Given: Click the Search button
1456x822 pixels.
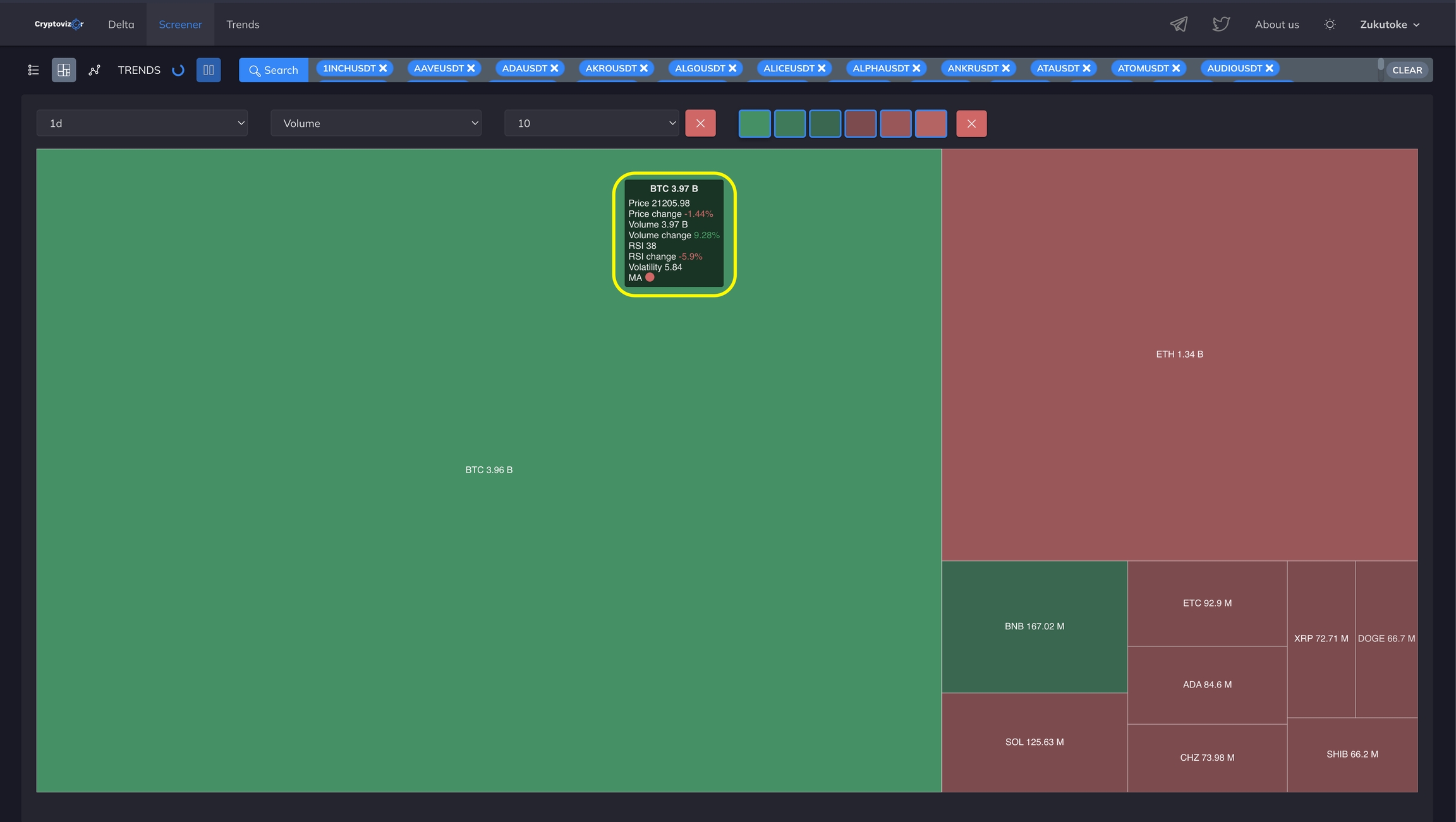Looking at the screenshot, I should click(x=274, y=70).
